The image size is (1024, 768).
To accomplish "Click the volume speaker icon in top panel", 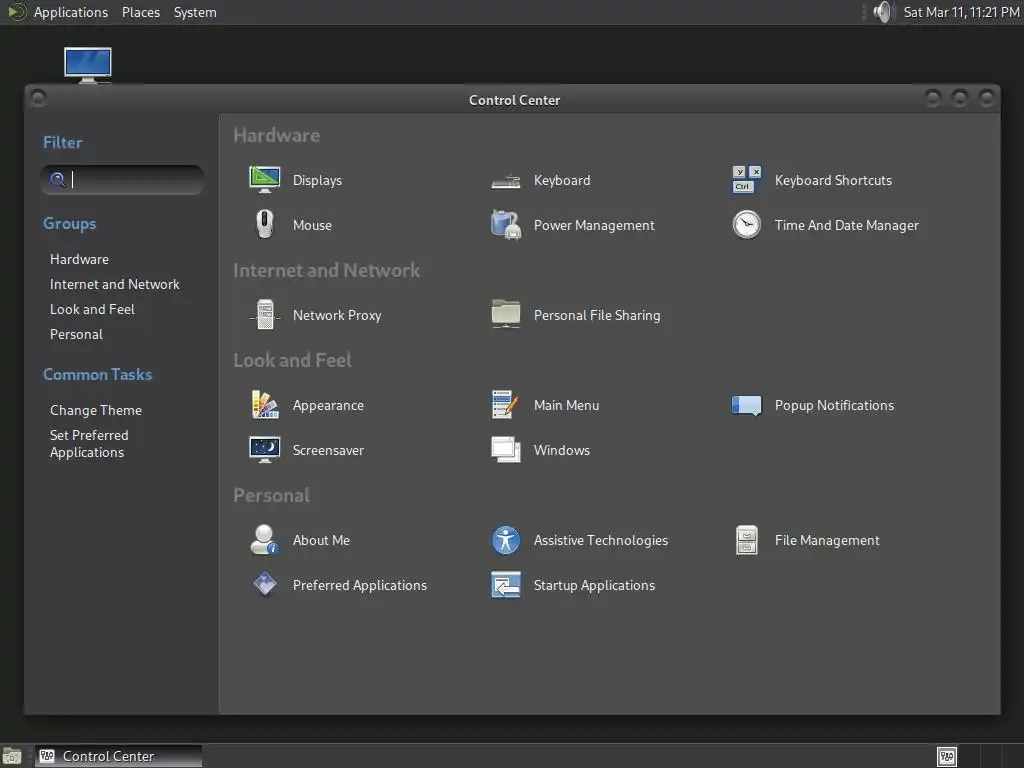I will click(882, 12).
